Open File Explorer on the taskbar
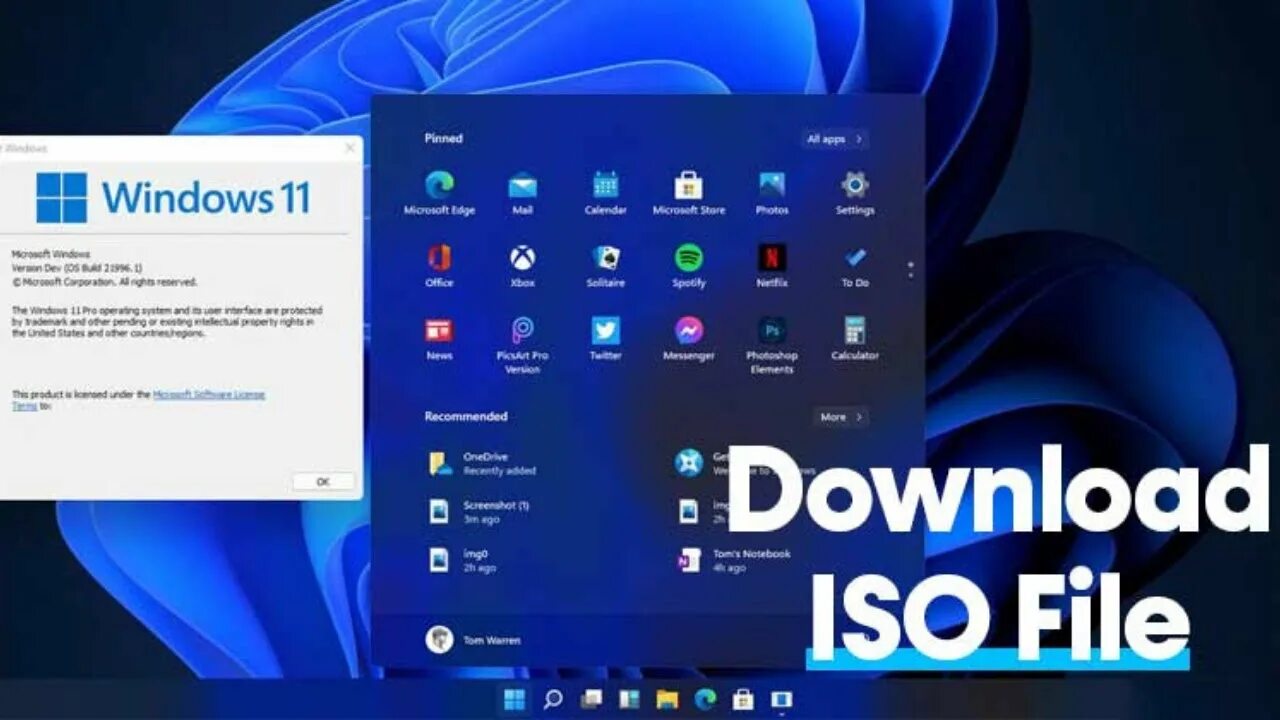 (x=667, y=699)
